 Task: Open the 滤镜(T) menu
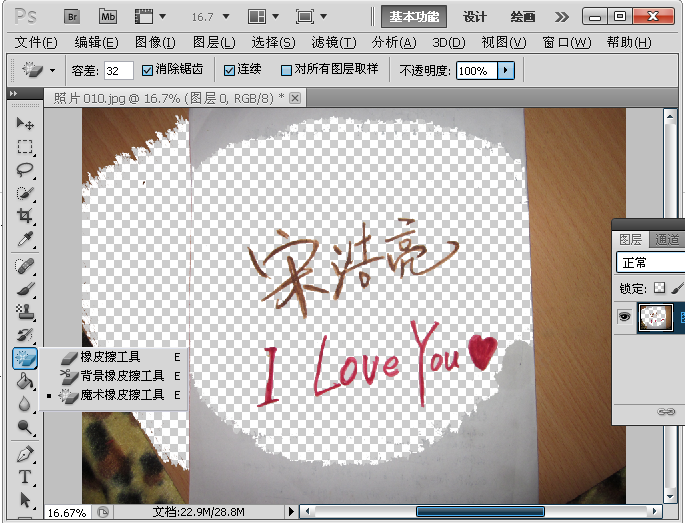click(333, 42)
